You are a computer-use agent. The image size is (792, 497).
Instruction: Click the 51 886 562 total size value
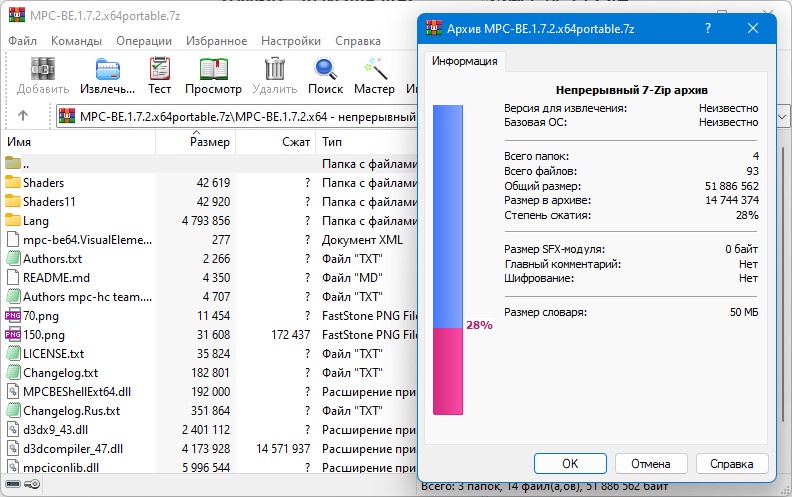tap(731, 186)
